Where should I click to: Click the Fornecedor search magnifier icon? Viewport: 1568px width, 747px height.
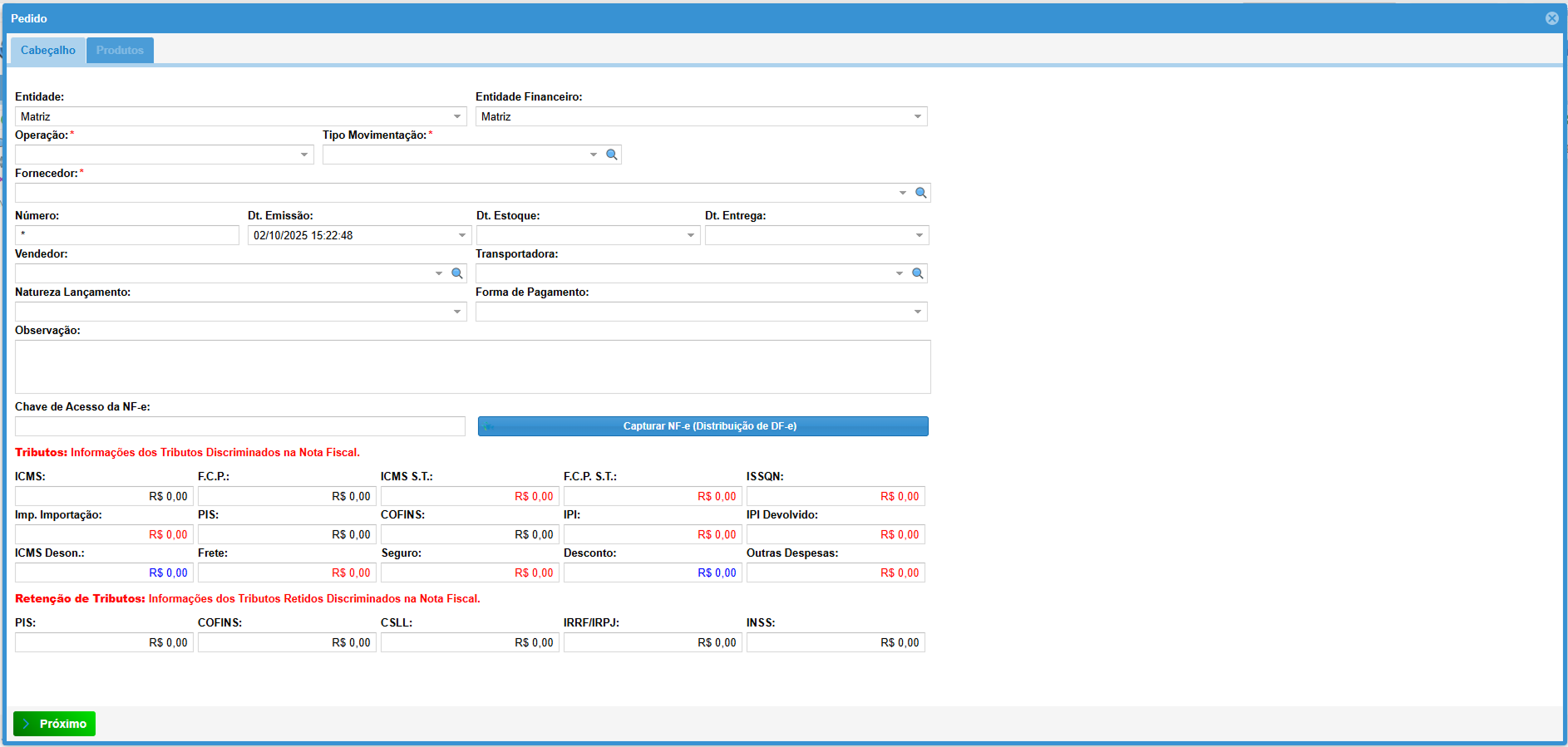920,193
